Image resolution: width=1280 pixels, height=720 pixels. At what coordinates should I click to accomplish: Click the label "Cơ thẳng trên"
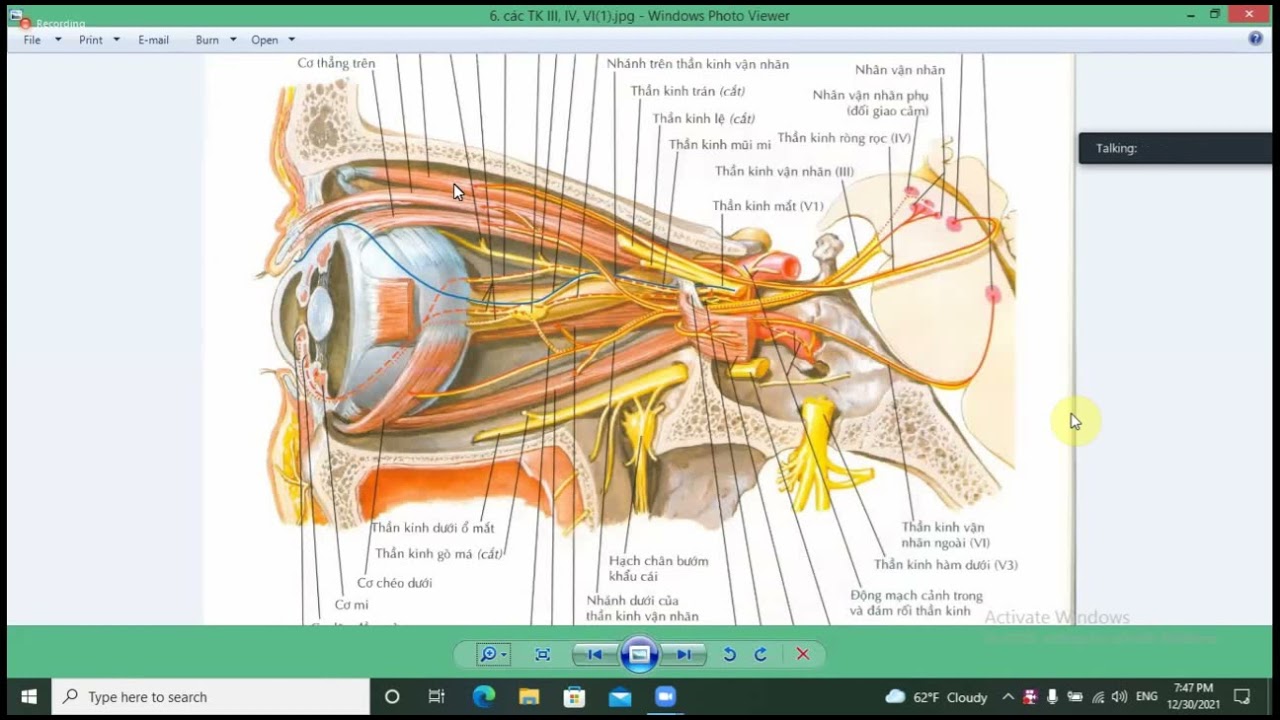click(336, 63)
